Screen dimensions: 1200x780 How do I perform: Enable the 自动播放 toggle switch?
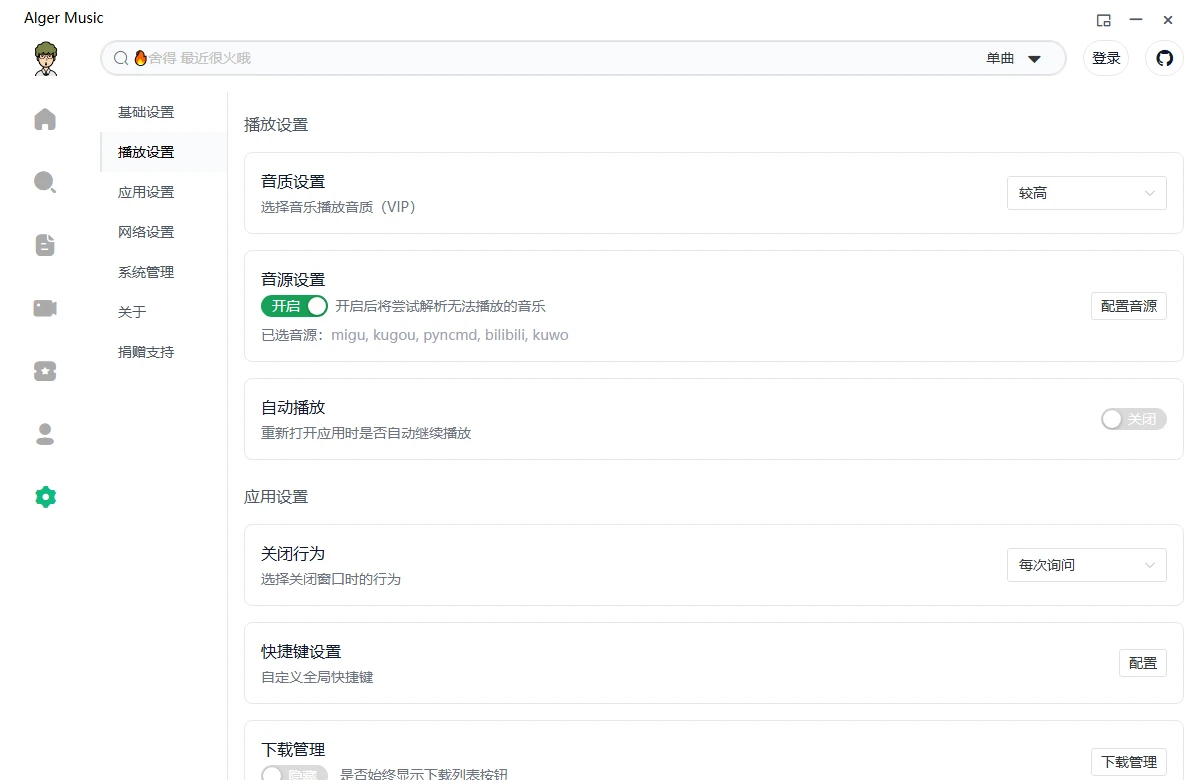[x=1133, y=419]
